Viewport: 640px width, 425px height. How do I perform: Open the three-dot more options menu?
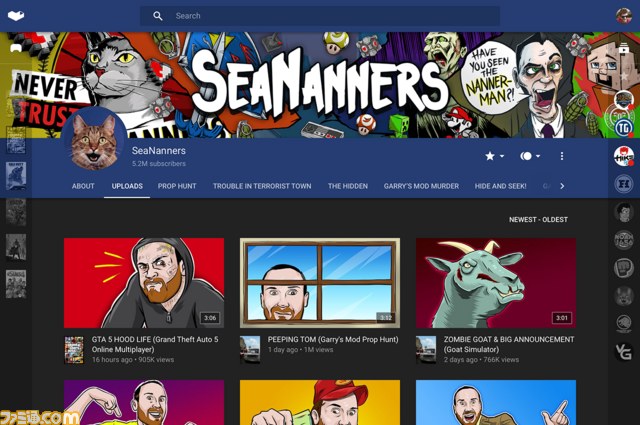(562, 156)
